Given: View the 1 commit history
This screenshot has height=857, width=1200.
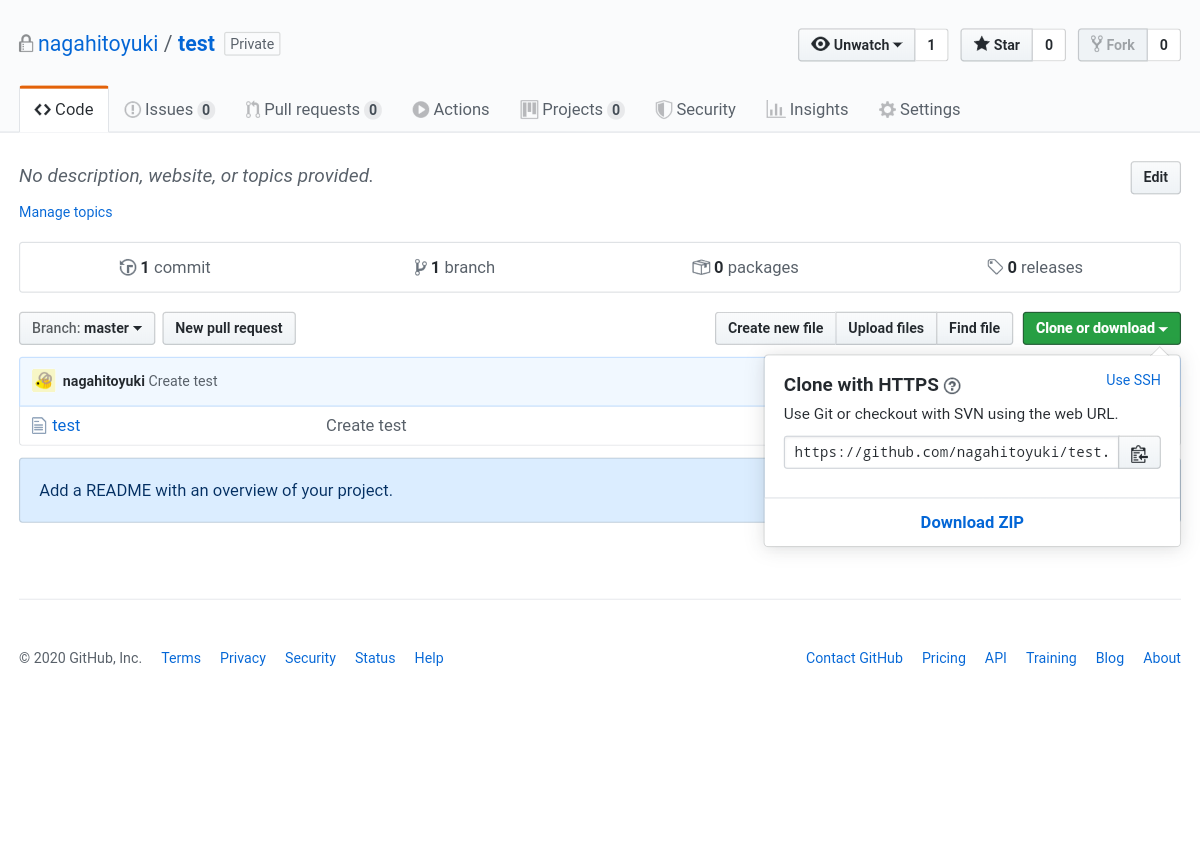Looking at the screenshot, I should [x=165, y=267].
